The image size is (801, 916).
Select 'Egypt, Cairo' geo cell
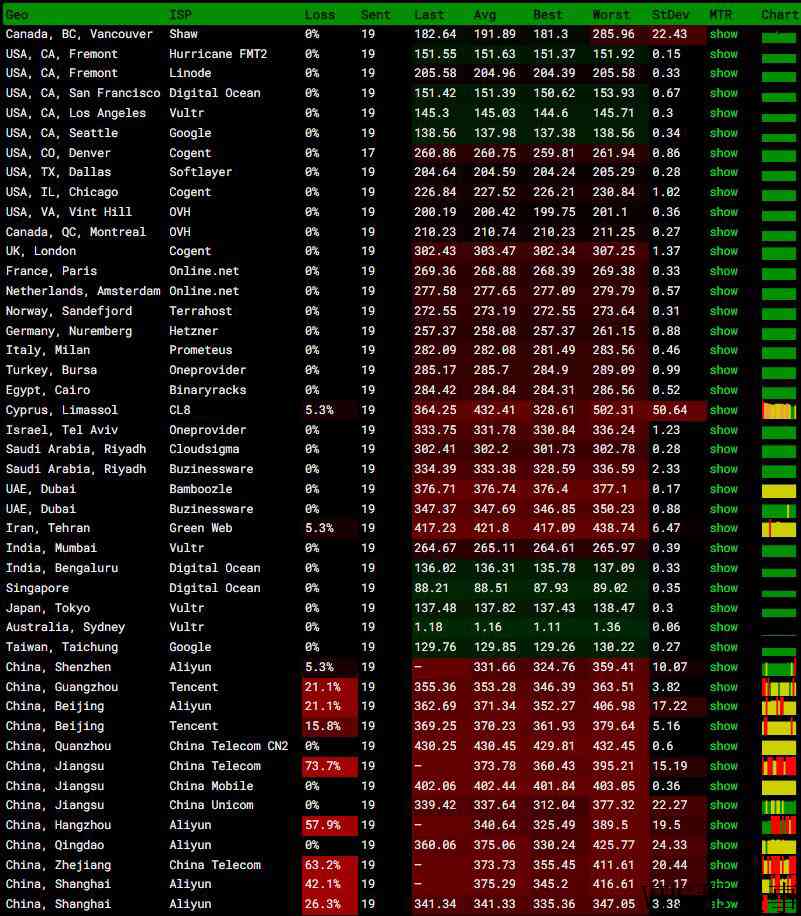point(47,390)
